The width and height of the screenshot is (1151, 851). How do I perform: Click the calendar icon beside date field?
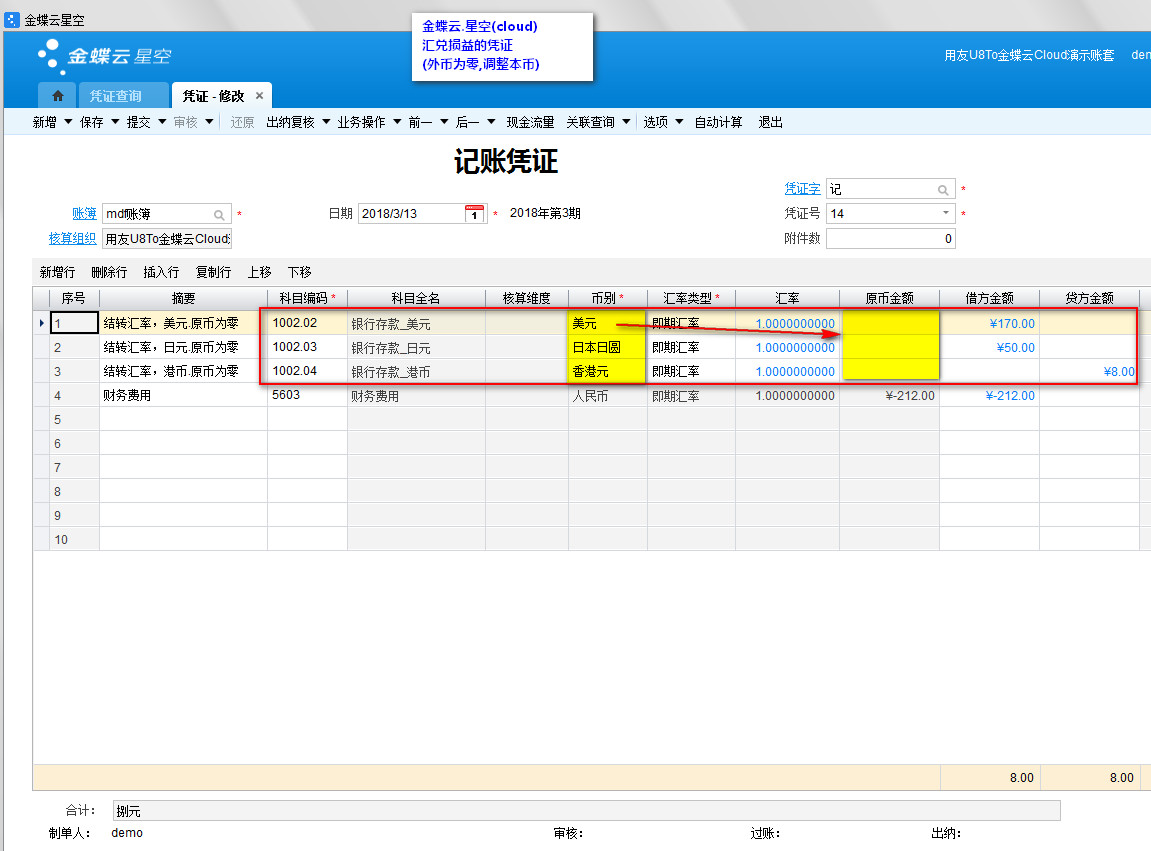click(475, 213)
